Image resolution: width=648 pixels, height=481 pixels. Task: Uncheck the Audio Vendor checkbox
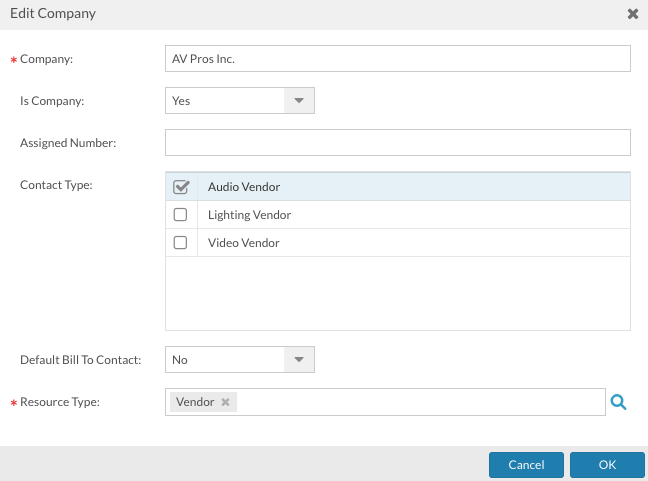coord(181,187)
